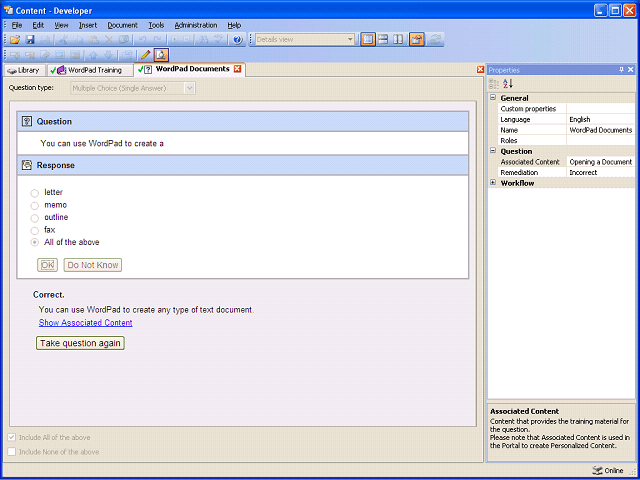The height and width of the screenshot is (480, 640).
Task: Click the Redo arrow icon
Action: pos(157,40)
